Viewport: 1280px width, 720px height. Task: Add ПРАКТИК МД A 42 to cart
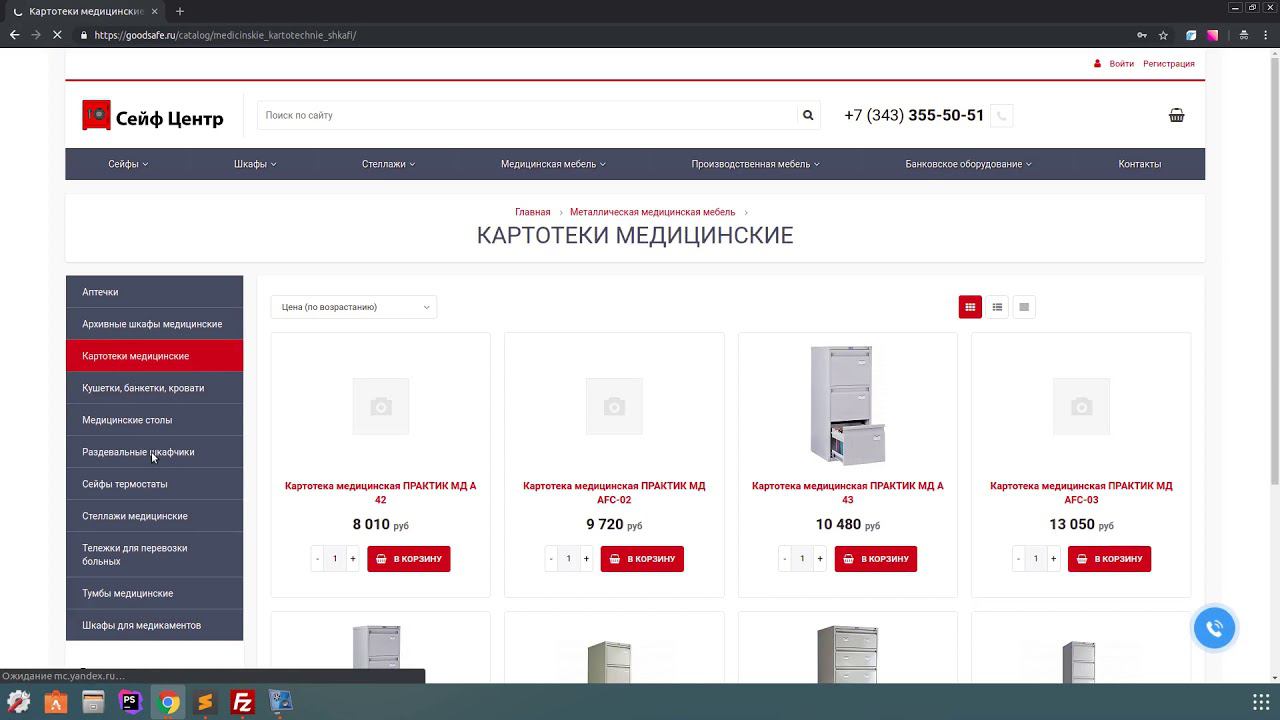click(409, 559)
